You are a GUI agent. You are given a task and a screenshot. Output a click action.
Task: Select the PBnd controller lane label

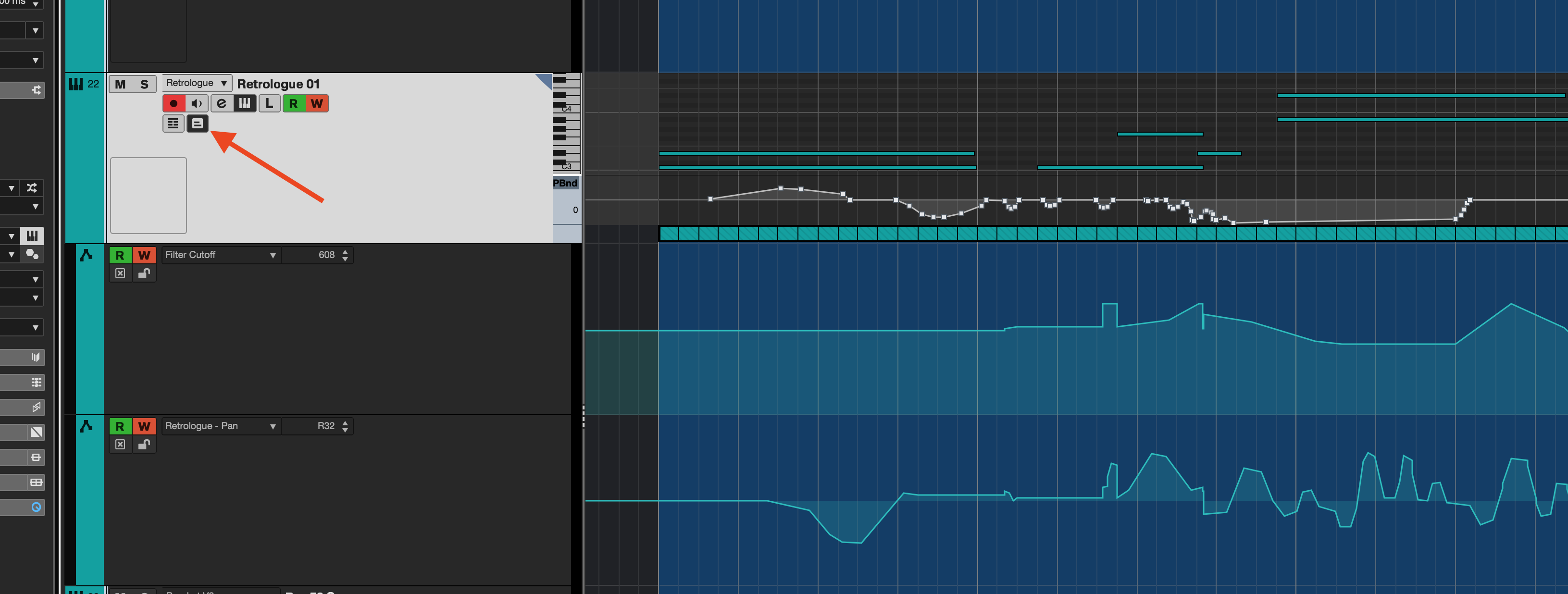pyautogui.click(x=565, y=183)
